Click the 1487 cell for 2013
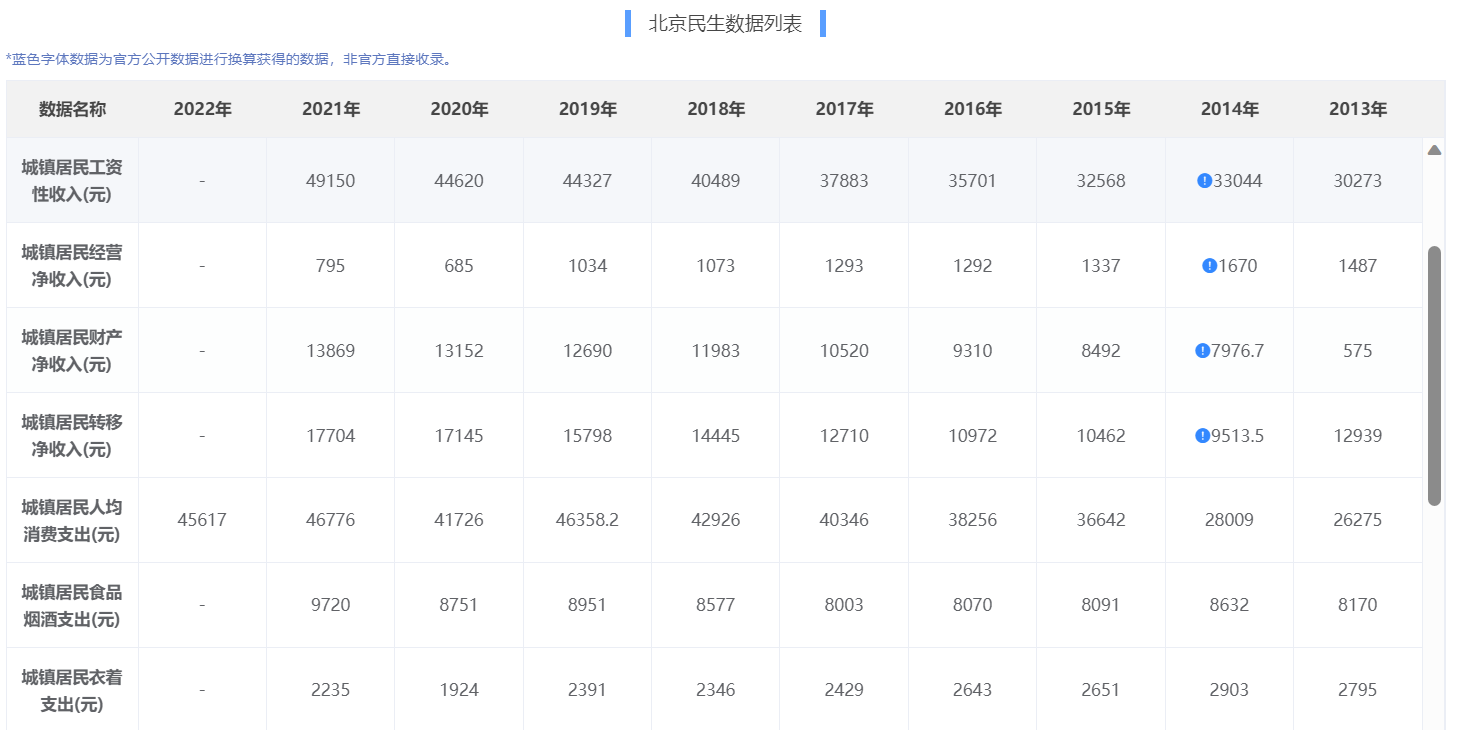Viewport: 1463px width, 730px height. 1358,266
